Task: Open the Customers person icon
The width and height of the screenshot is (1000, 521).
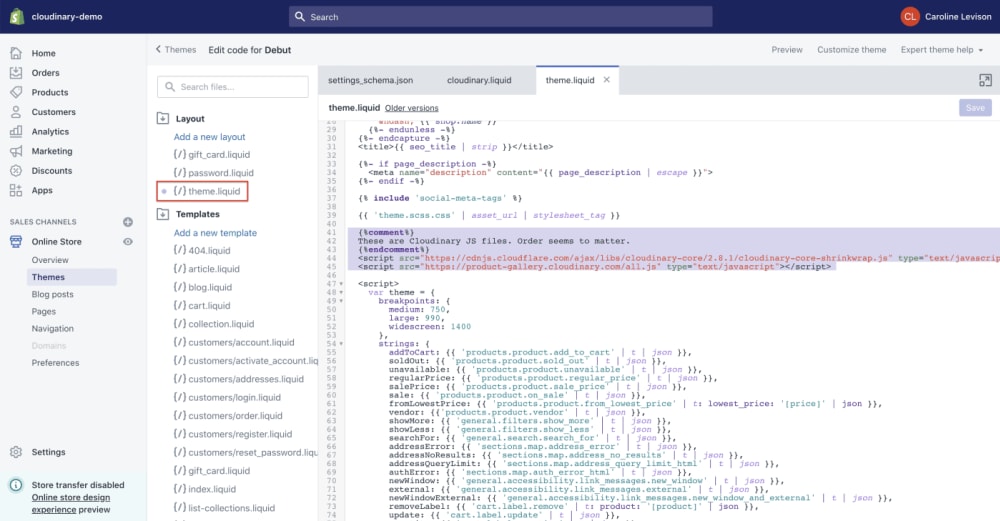Action: pos(16,112)
